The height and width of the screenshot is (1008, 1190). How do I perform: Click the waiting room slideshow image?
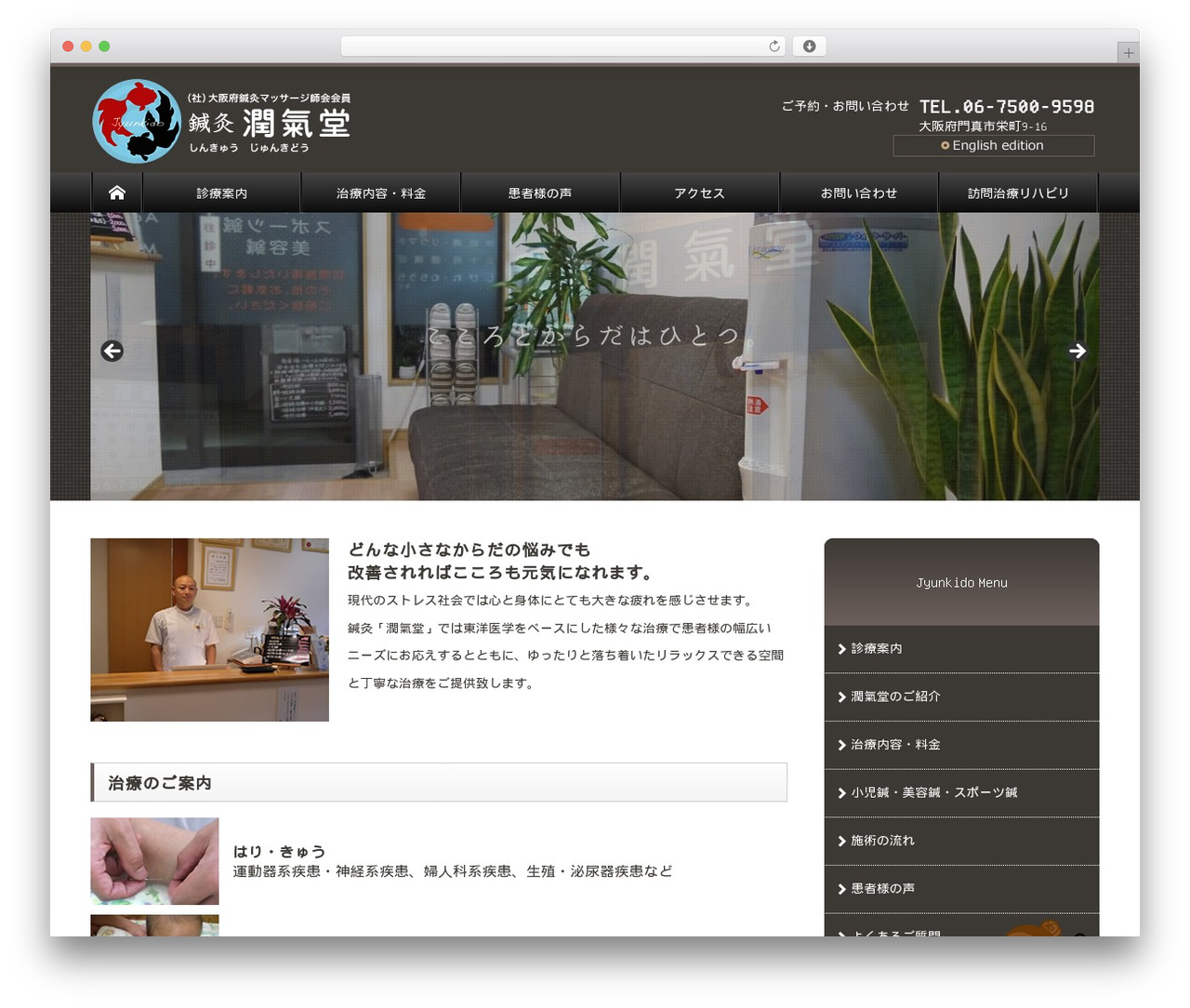[x=595, y=356]
